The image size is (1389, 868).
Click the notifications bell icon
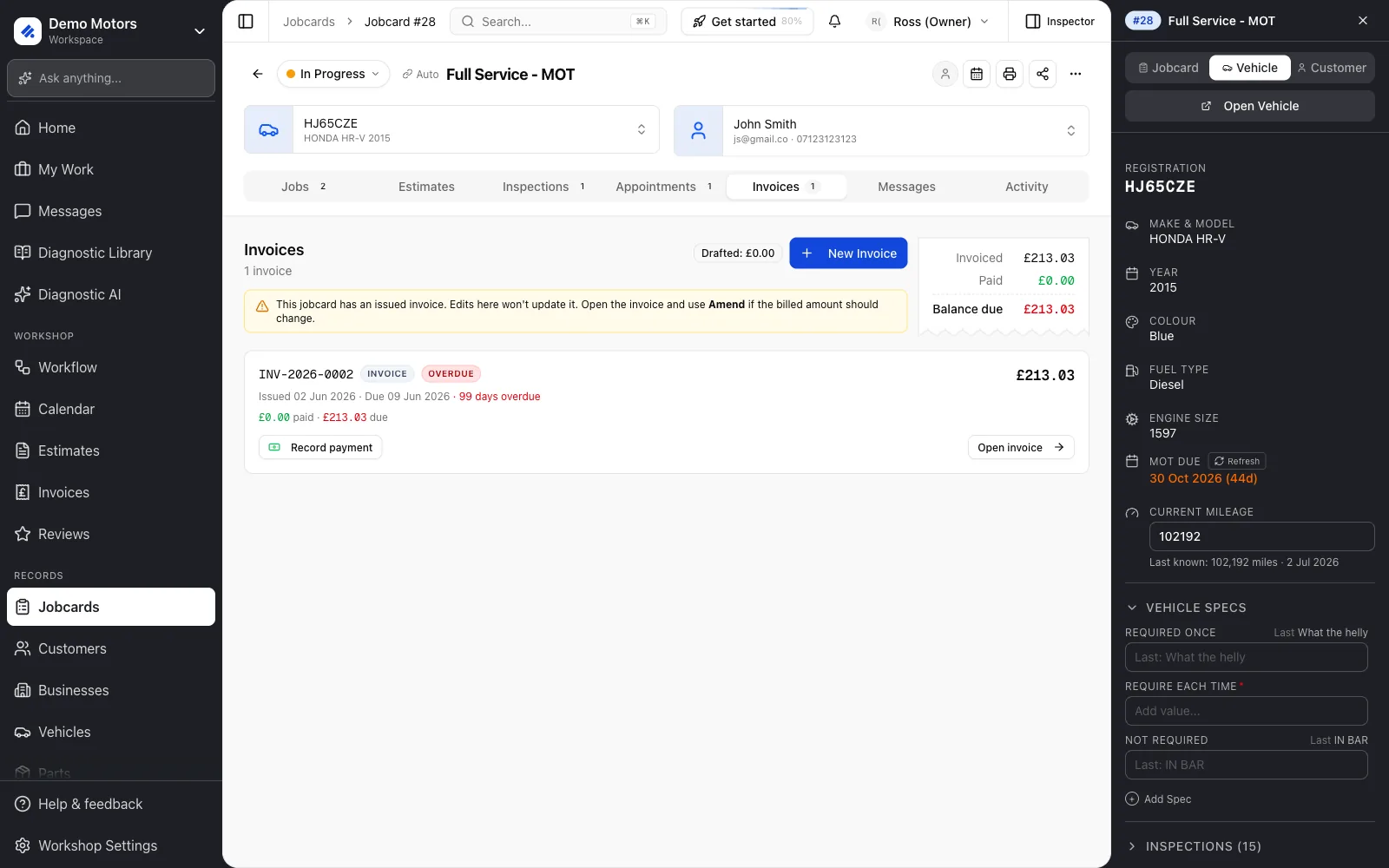tap(834, 22)
